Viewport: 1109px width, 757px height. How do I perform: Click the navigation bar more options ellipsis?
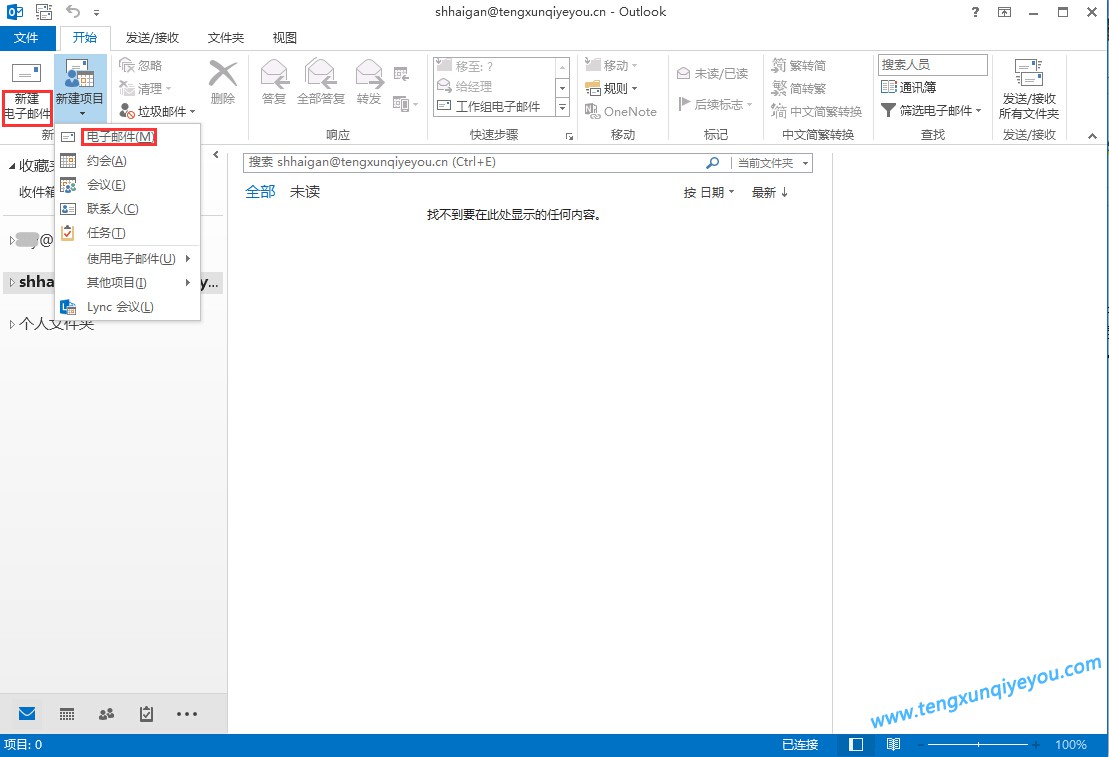pyautogui.click(x=187, y=714)
